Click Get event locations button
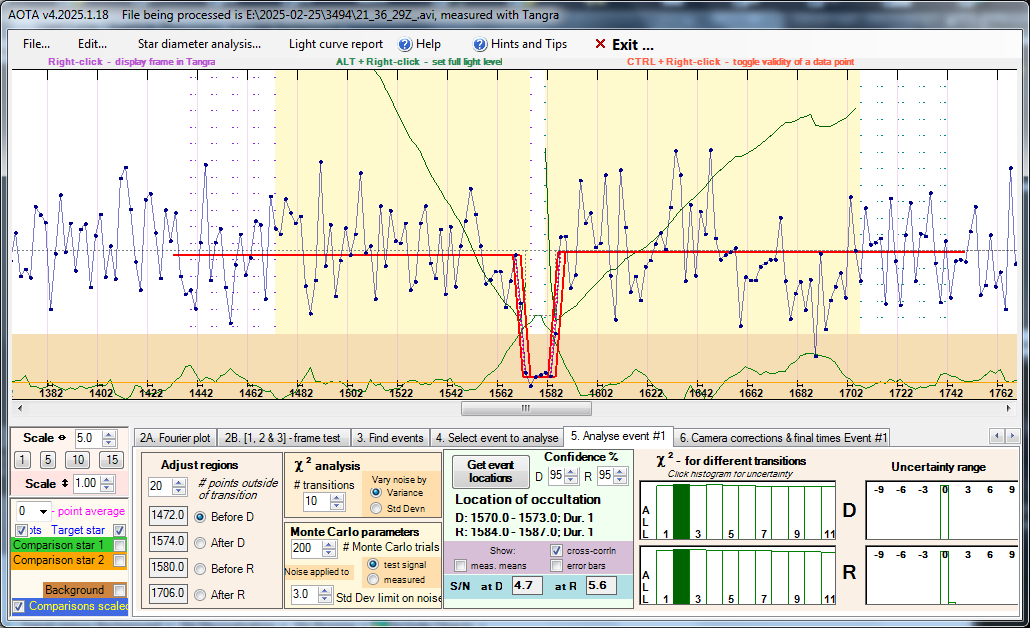Image resolution: width=1030 pixels, height=628 pixels. (490, 471)
